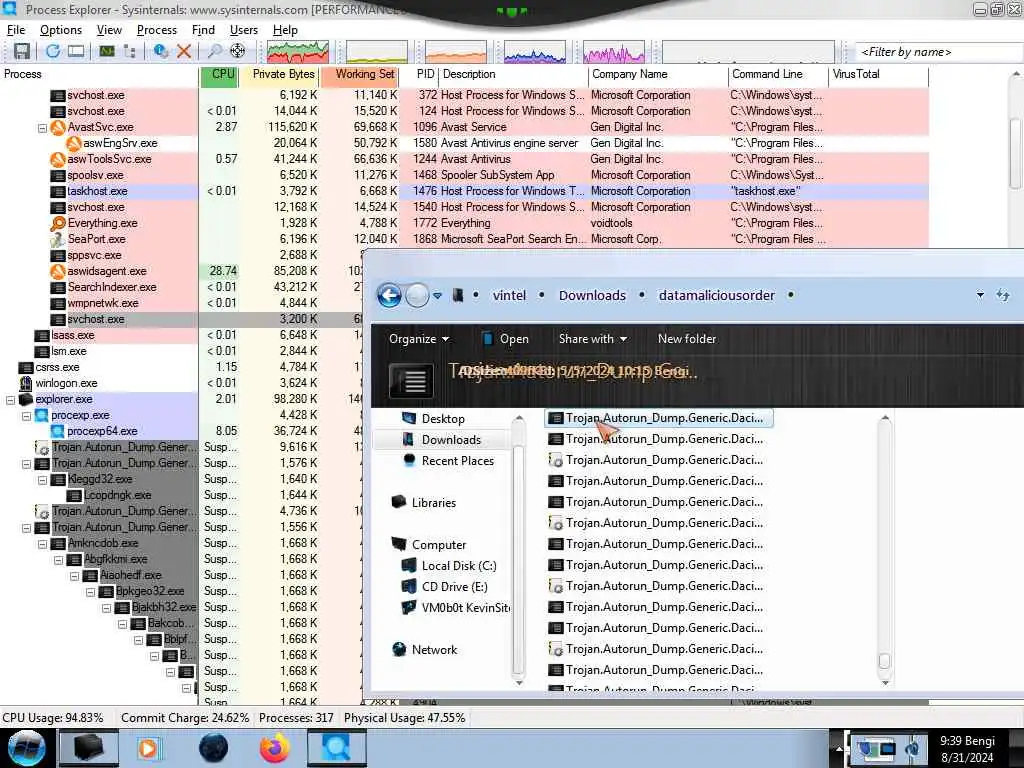Image resolution: width=1024 pixels, height=768 pixels.
Task: Open the System Information toolbar icon
Action: click(106, 51)
